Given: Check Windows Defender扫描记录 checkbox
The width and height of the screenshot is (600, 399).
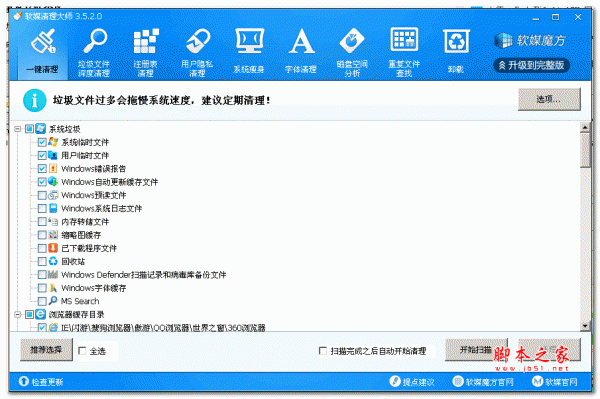Looking at the screenshot, I should click(42, 275).
